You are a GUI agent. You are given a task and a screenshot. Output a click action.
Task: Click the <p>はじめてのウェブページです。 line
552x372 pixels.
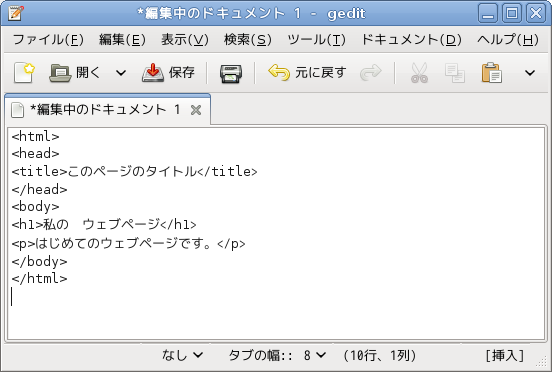pyautogui.click(x=128, y=243)
